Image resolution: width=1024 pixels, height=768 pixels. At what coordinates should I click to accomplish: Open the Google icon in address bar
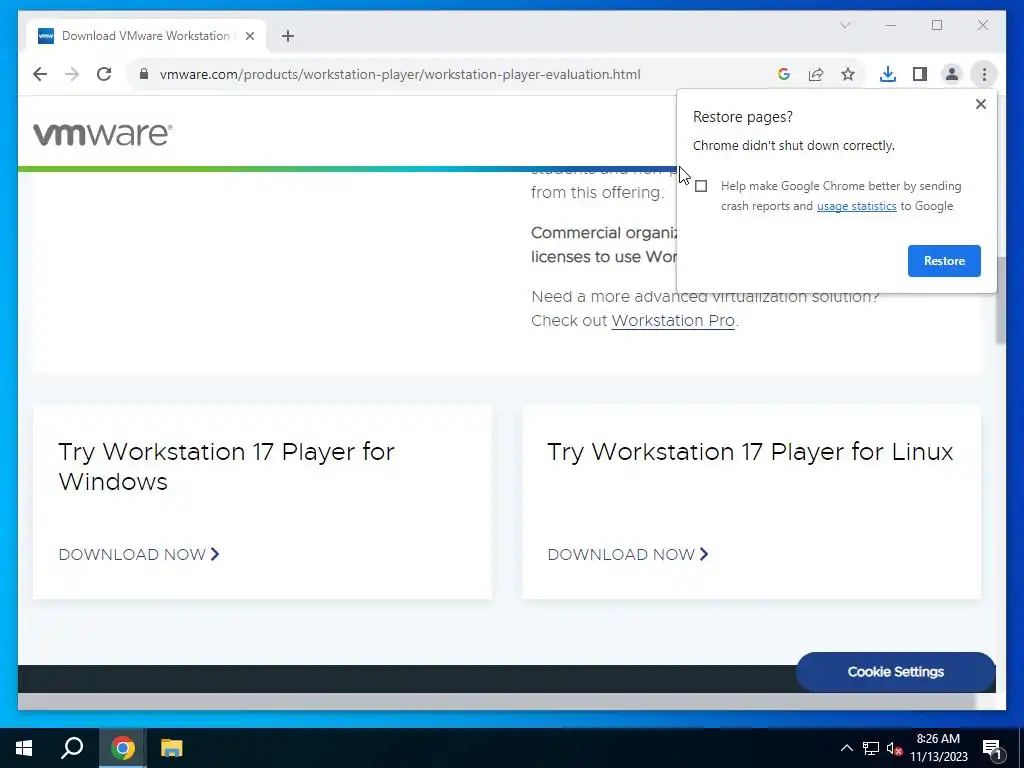tap(784, 74)
